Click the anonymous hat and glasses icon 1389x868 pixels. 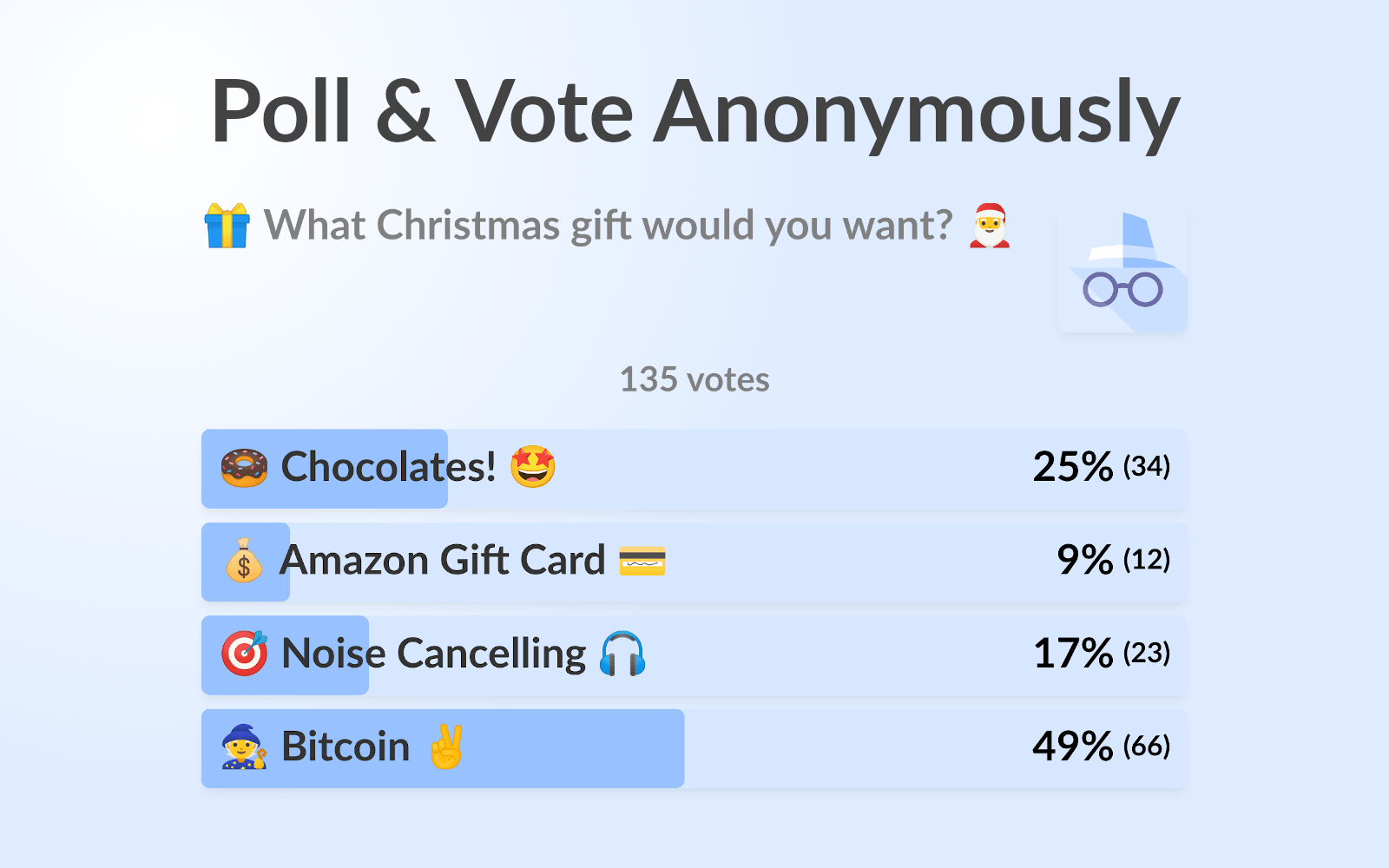pos(1122,269)
